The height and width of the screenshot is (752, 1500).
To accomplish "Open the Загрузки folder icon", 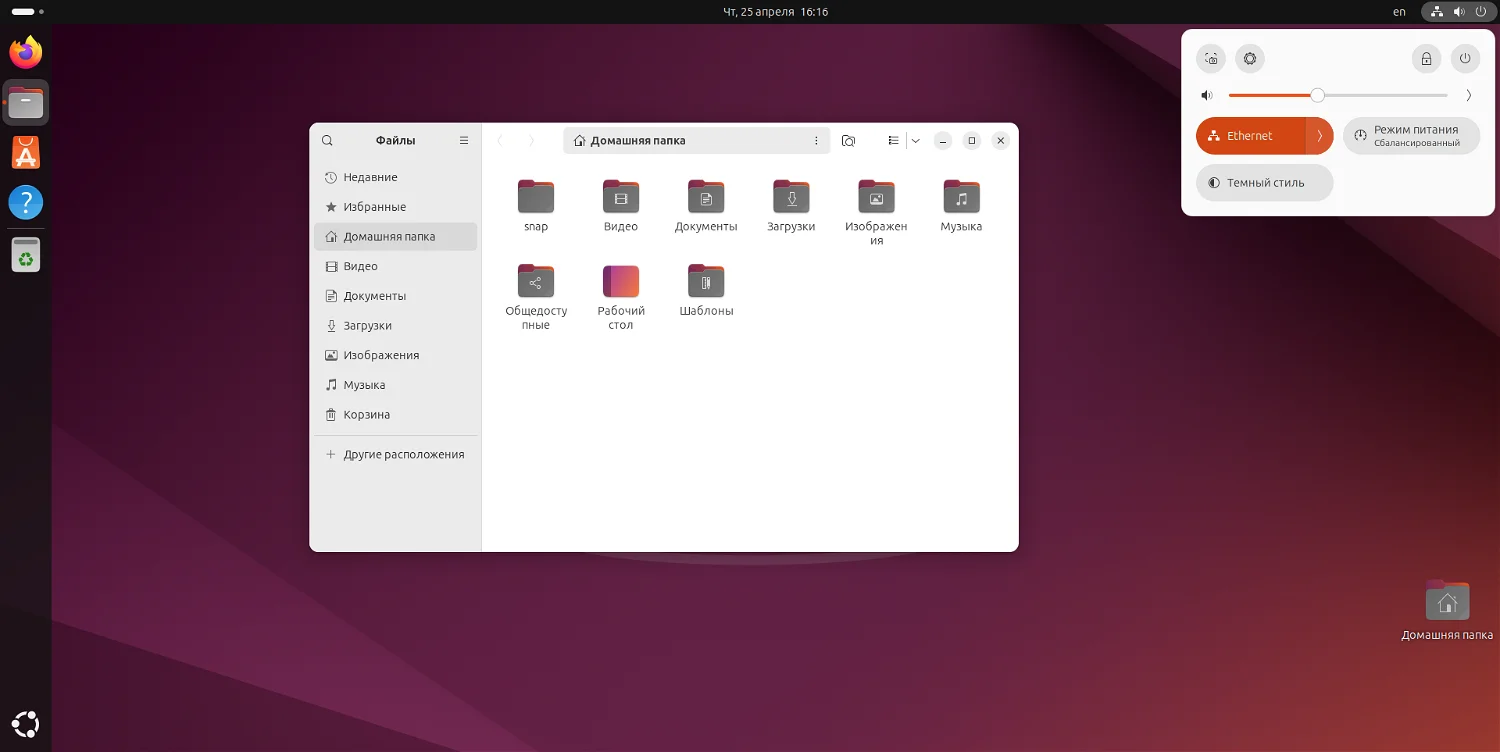I will 791,206.
